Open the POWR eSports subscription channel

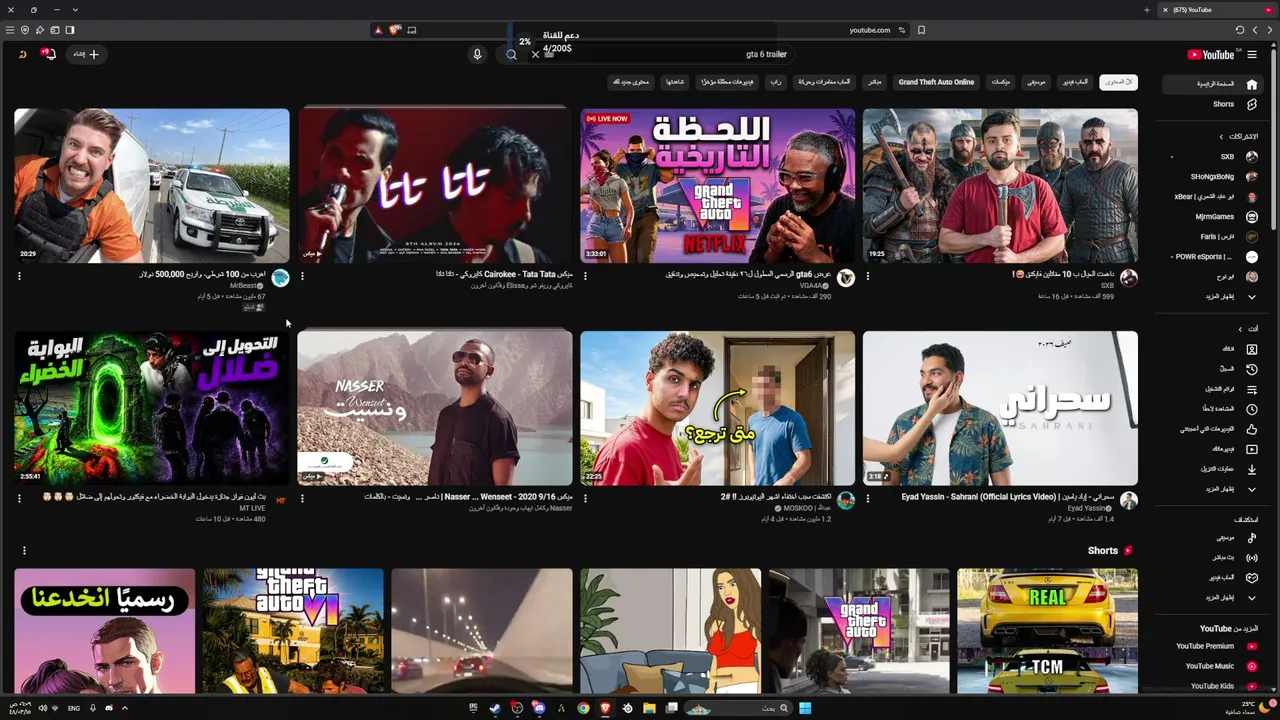tap(1214, 257)
